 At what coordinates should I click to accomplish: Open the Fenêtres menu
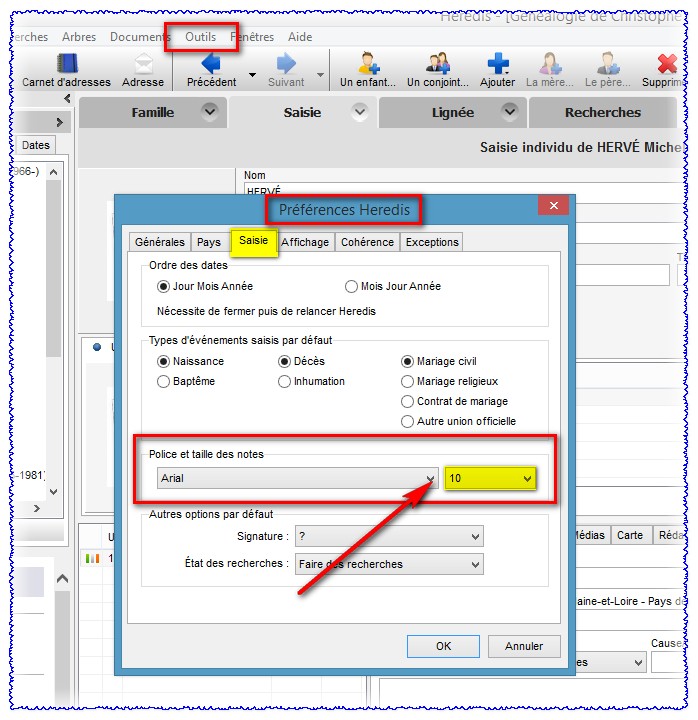252,37
